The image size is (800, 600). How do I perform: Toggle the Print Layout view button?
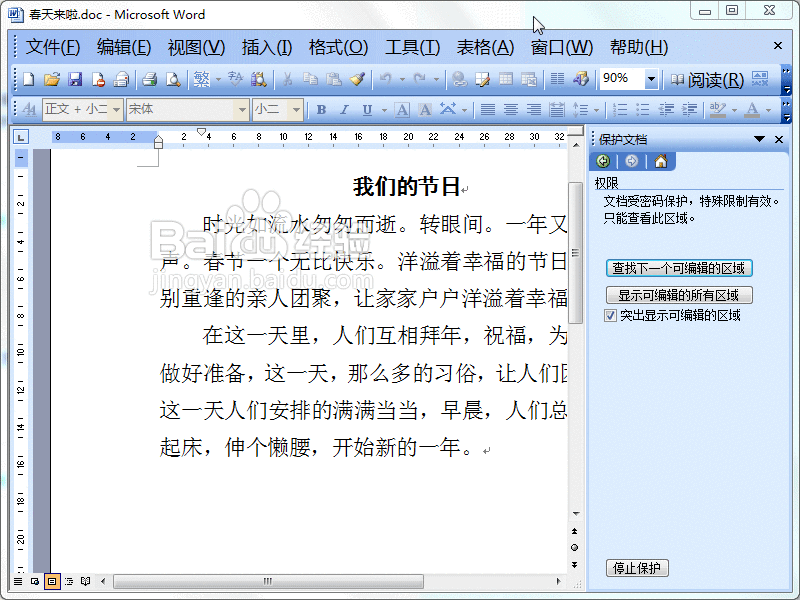[52, 581]
